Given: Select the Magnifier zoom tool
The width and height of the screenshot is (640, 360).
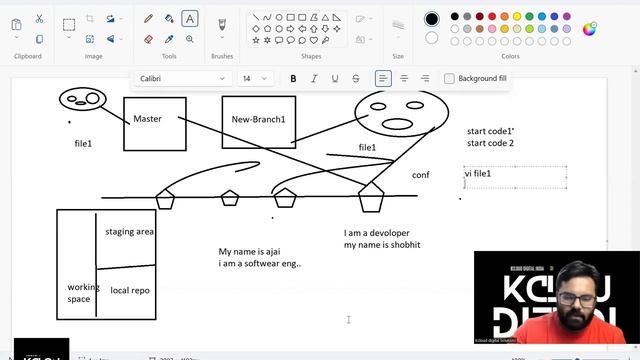Looking at the screenshot, I should (190, 39).
